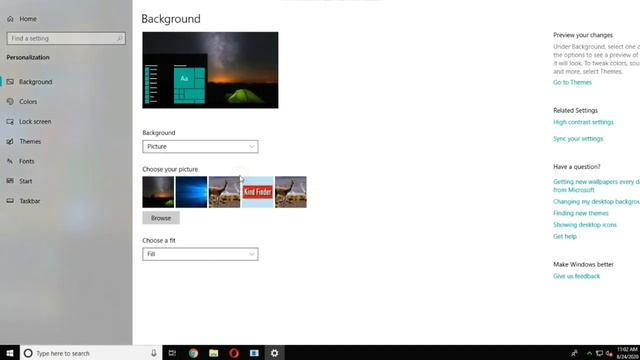Go to Lock screen settings page
This screenshot has width=640, height=360.
pyautogui.click(x=35, y=122)
